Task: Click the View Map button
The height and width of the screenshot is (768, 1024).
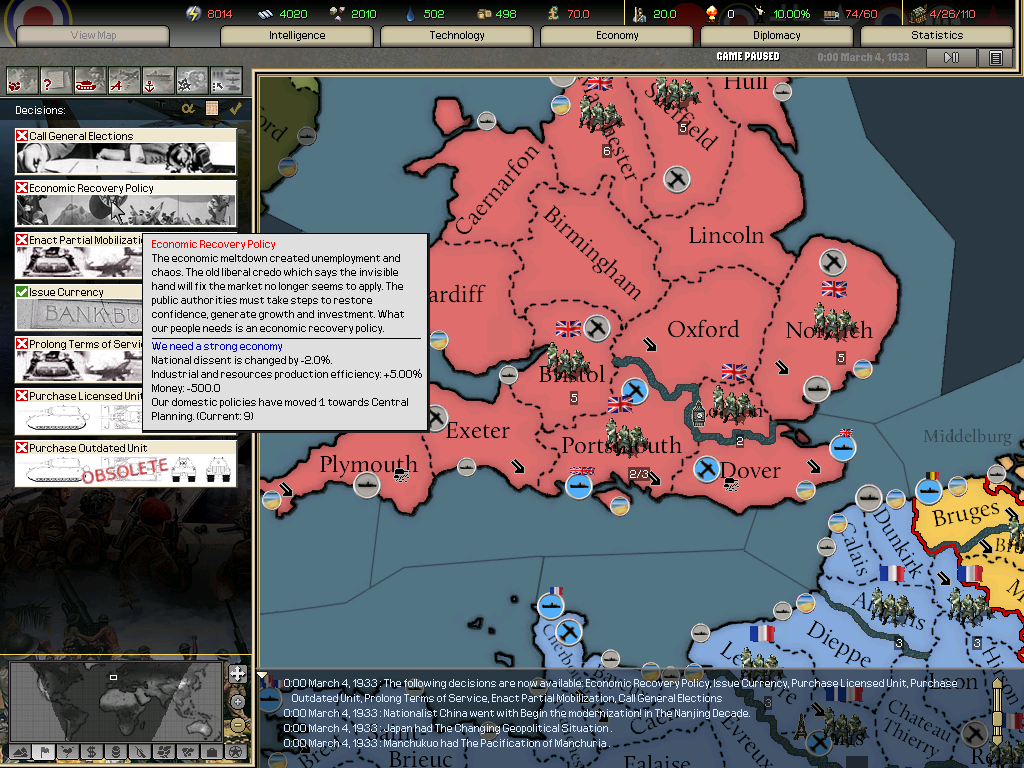Action: pos(93,35)
